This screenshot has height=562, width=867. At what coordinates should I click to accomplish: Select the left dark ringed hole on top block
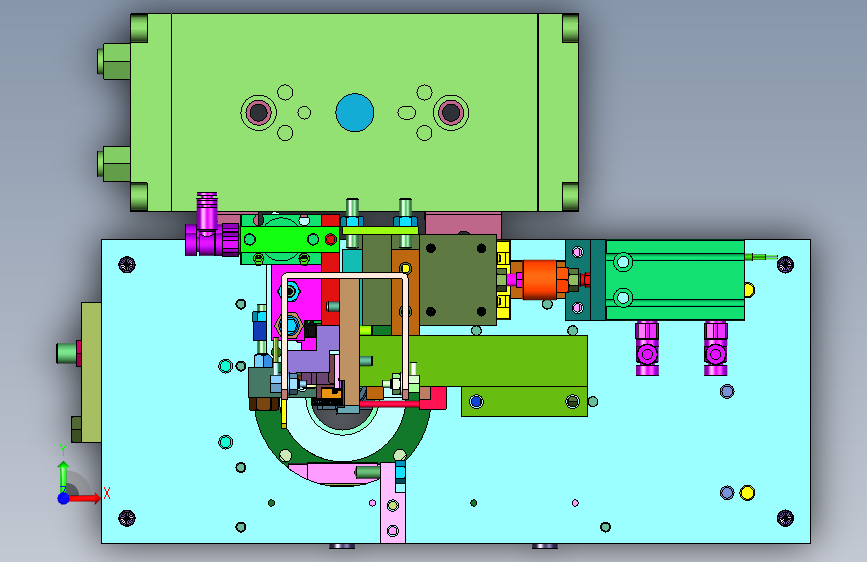[258, 112]
